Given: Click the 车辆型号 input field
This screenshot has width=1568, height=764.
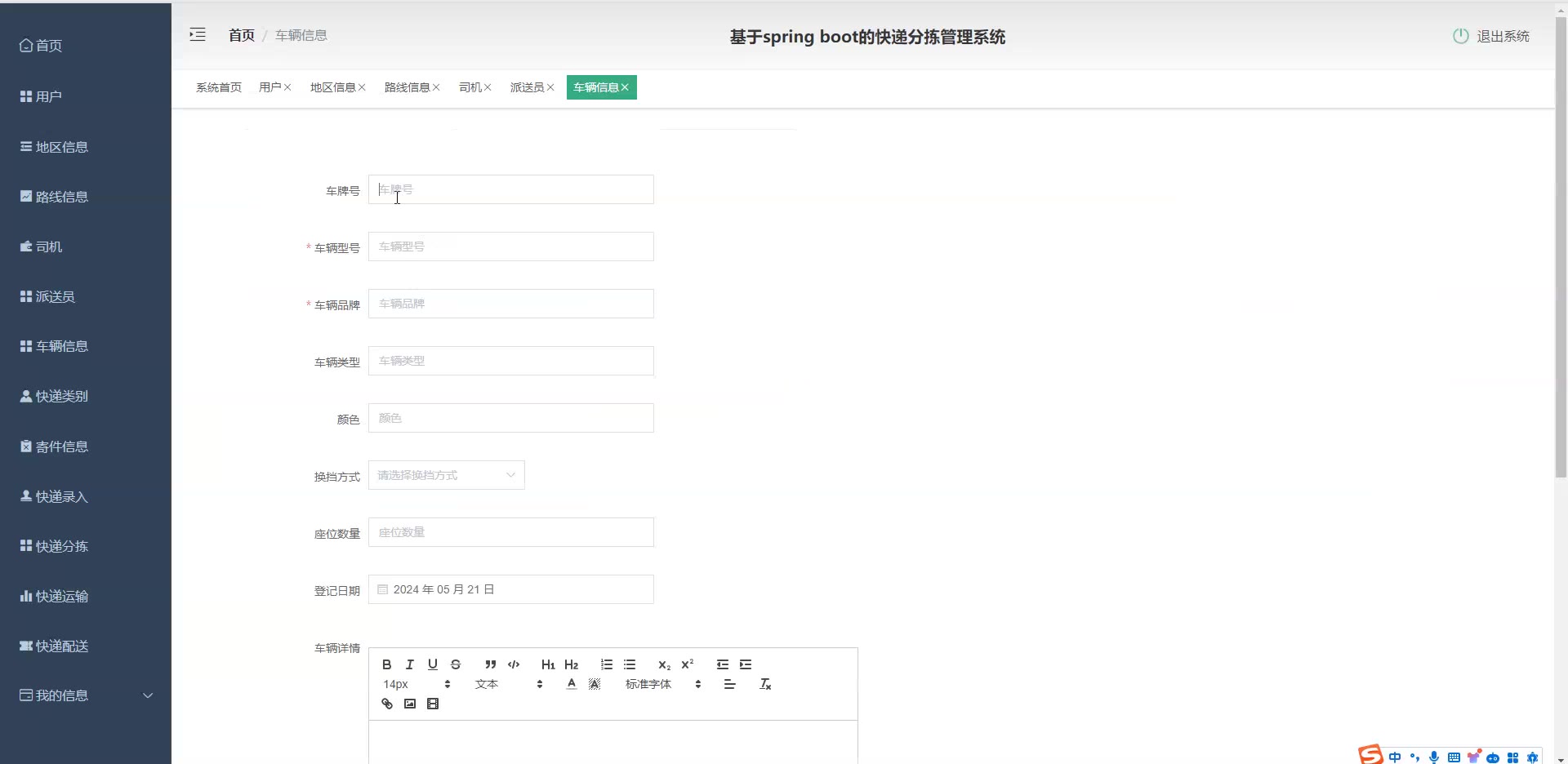Looking at the screenshot, I should pyautogui.click(x=510, y=247).
